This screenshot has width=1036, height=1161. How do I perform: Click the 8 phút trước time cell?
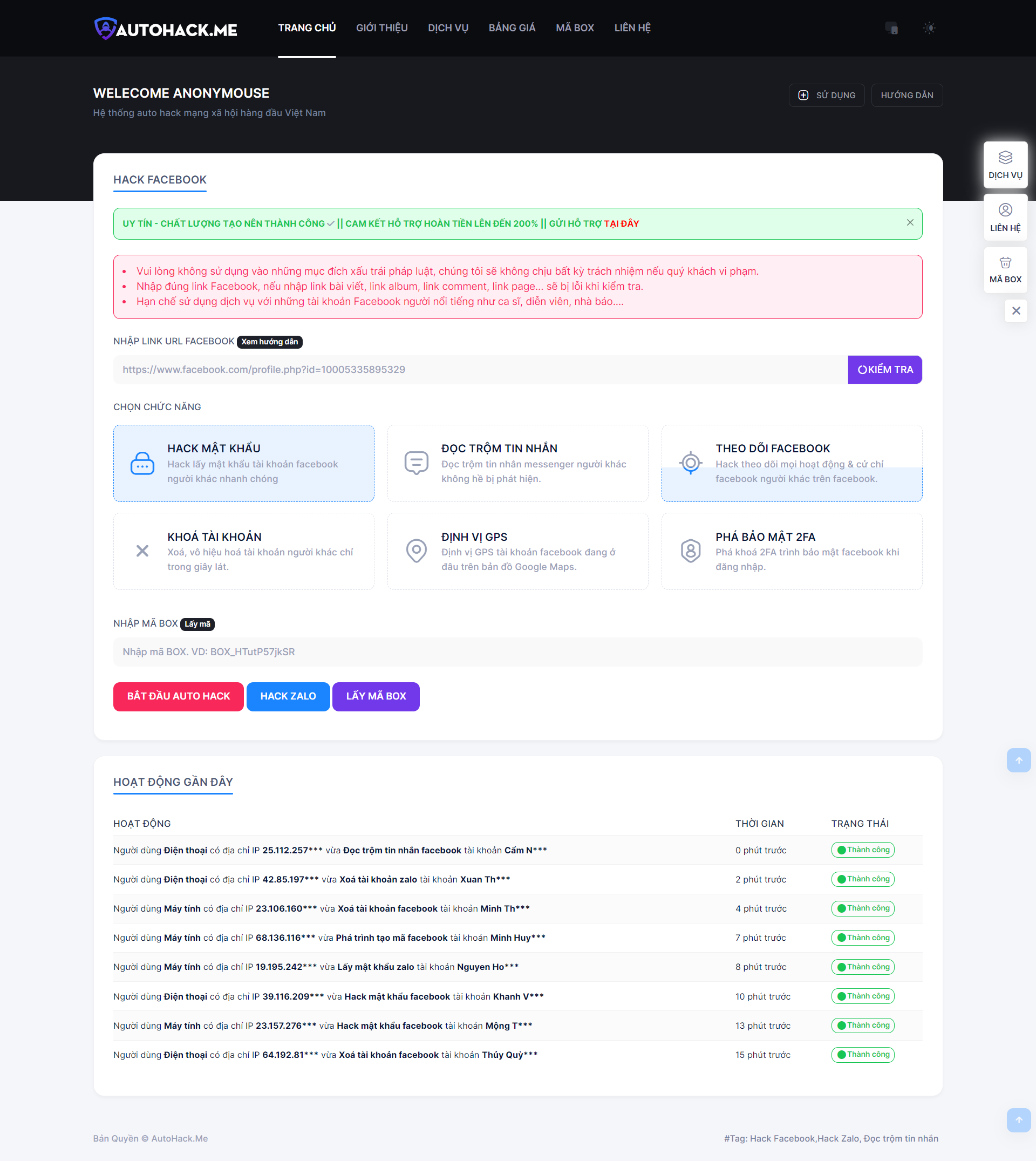(x=760, y=967)
